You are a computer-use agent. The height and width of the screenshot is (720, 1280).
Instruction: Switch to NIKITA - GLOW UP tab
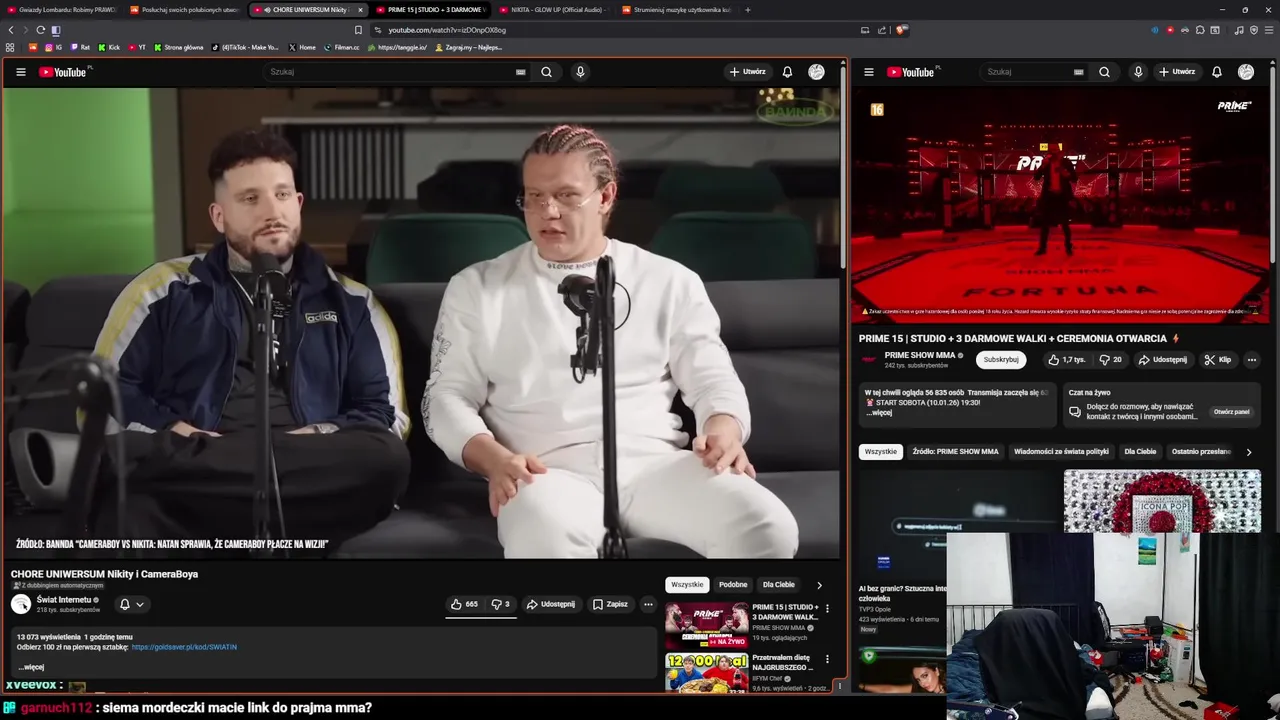554,10
